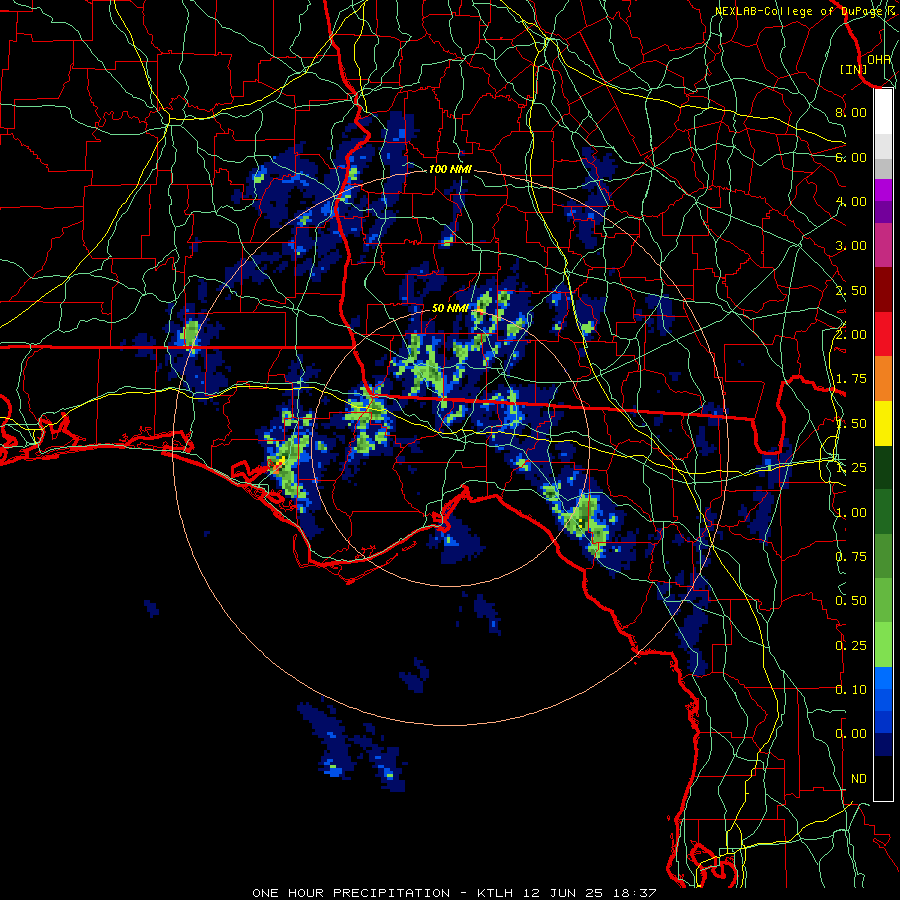Click the 0.10 legend value
The width and height of the screenshot is (900, 900).
(851, 690)
